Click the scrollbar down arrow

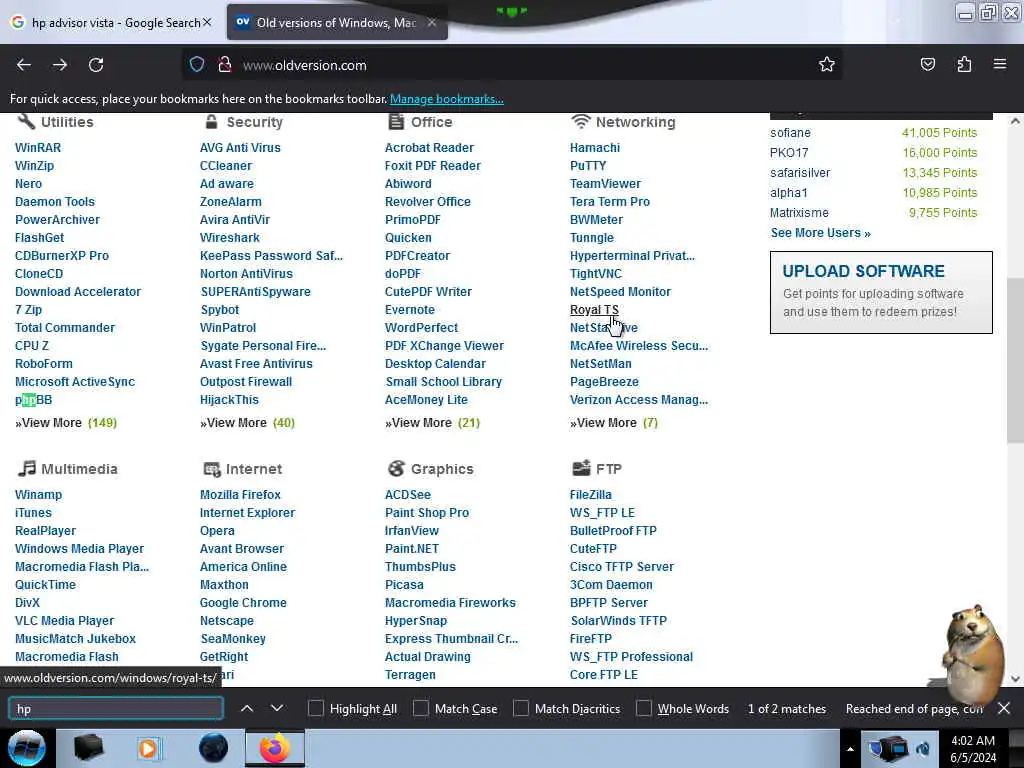[x=1015, y=679]
